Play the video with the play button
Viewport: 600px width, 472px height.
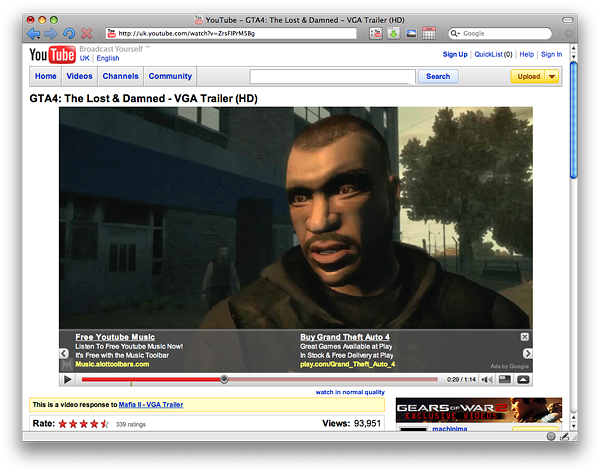tap(68, 379)
